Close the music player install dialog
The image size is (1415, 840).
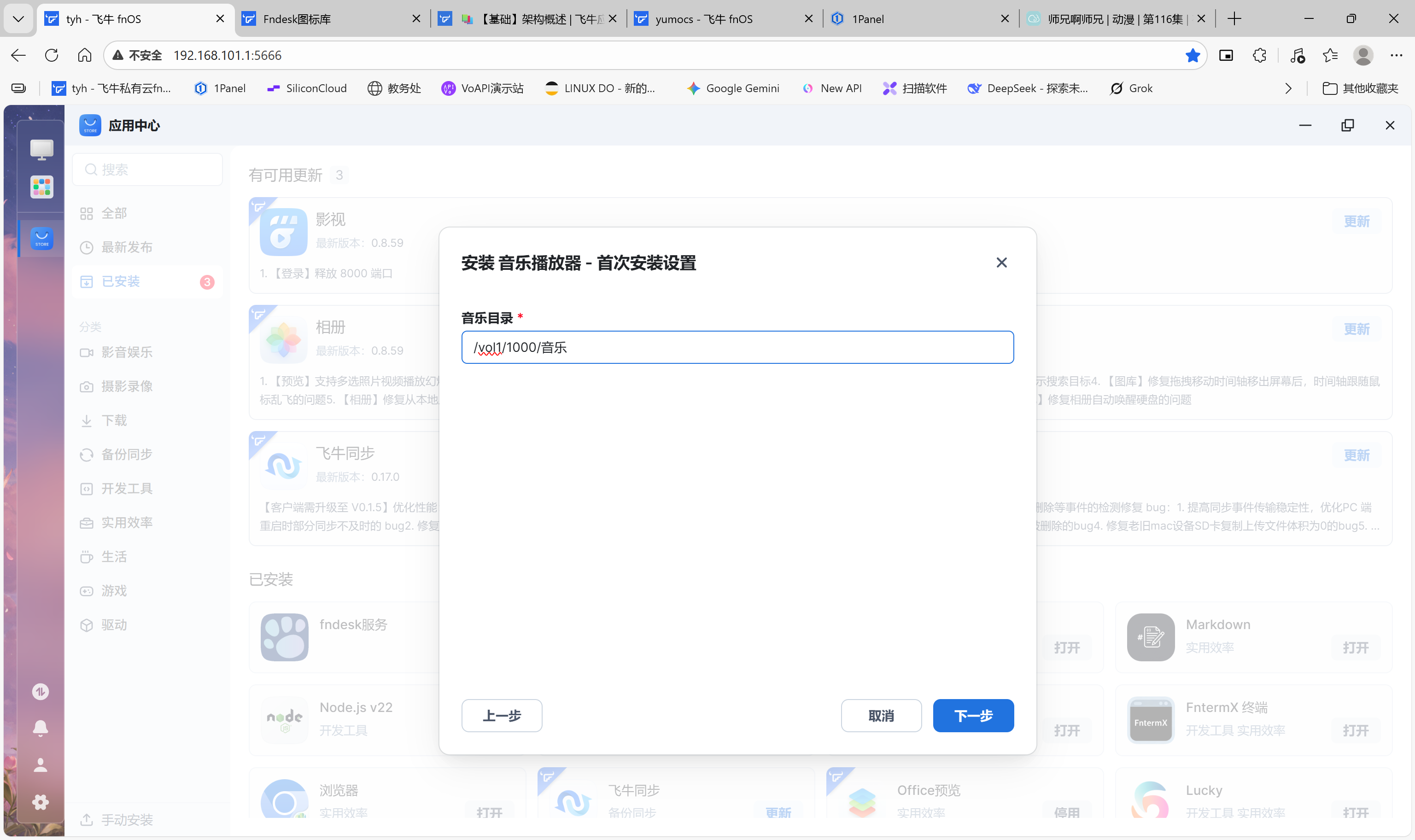click(1001, 262)
